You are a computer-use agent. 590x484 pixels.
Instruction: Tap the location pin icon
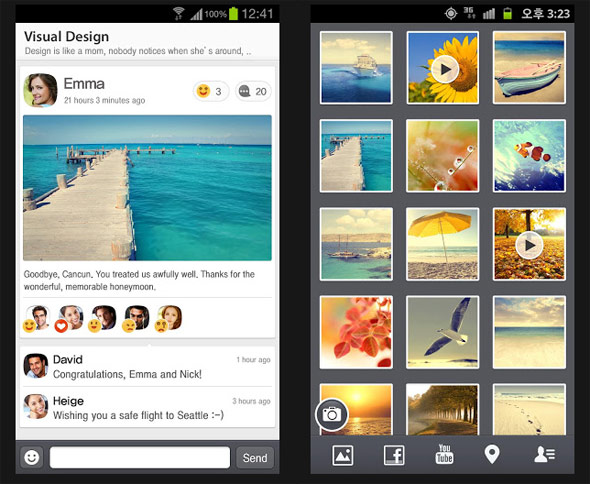[492, 454]
